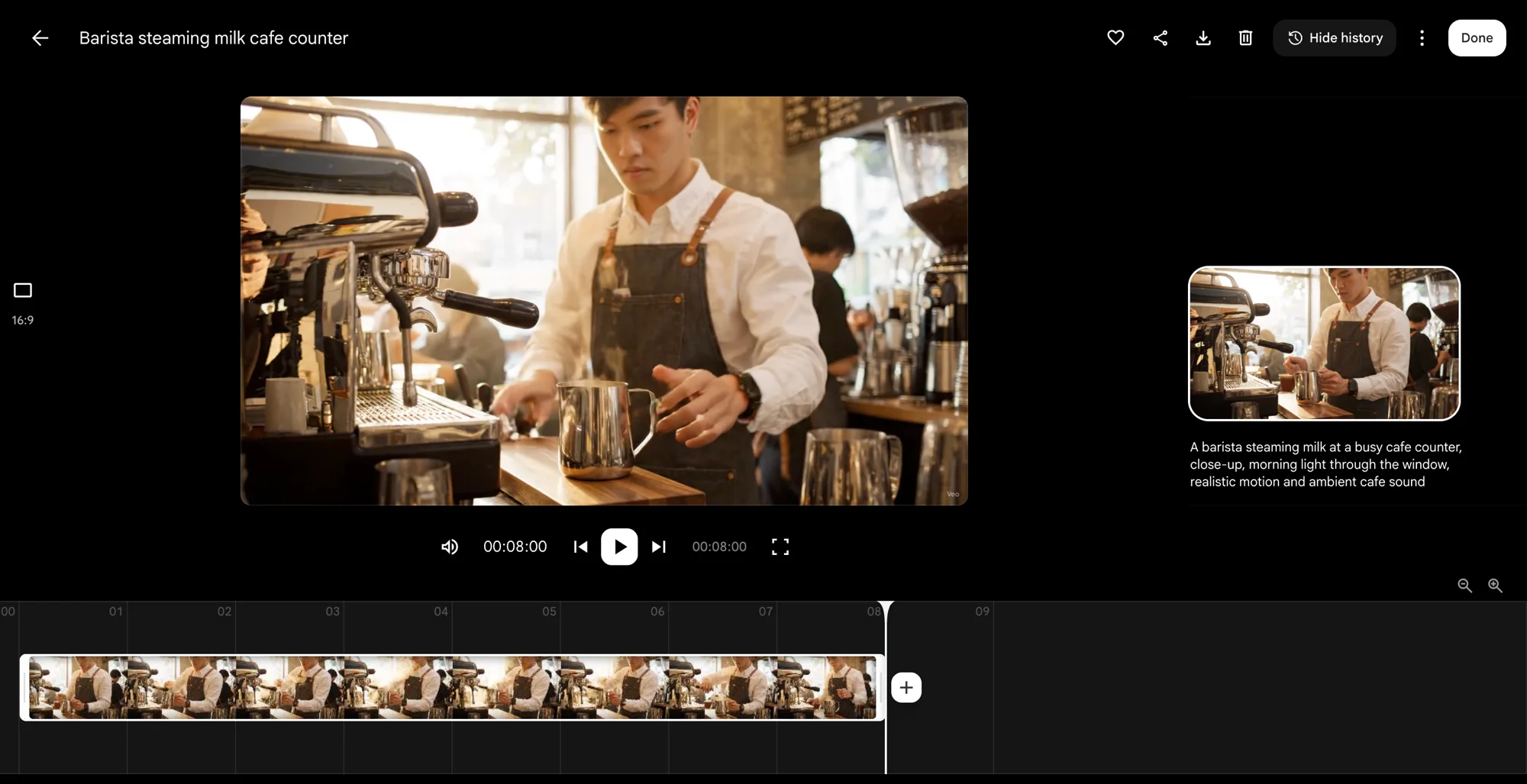Viewport: 1527px width, 784px height.
Task: Go back using the left arrow
Action: [x=40, y=38]
